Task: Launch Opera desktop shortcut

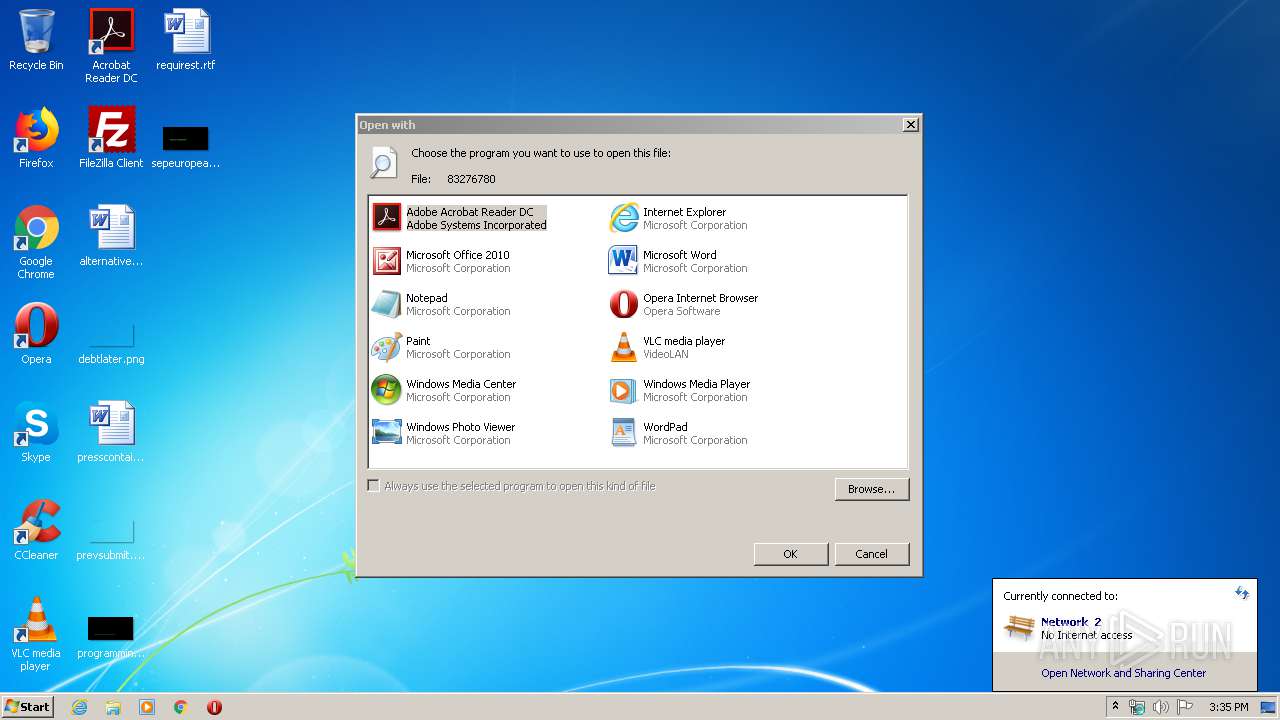Action: point(36,334)
